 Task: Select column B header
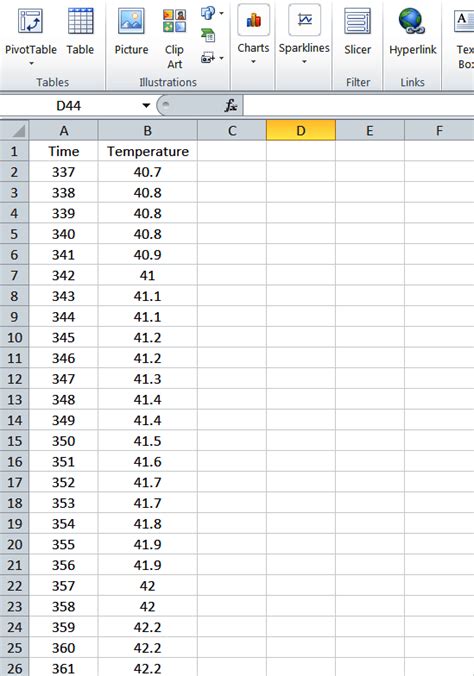(x=148, y=131)
